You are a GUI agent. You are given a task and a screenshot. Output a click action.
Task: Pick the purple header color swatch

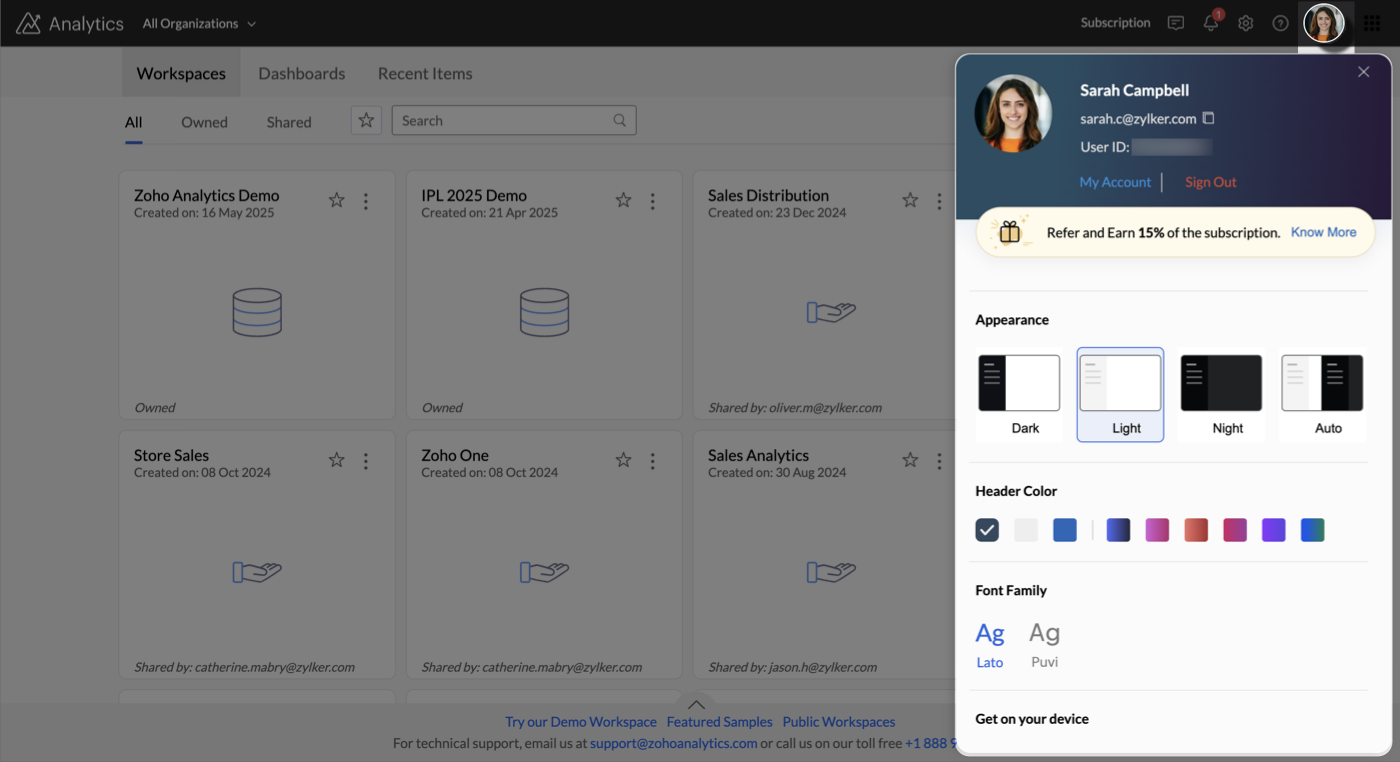(1273, 530)
